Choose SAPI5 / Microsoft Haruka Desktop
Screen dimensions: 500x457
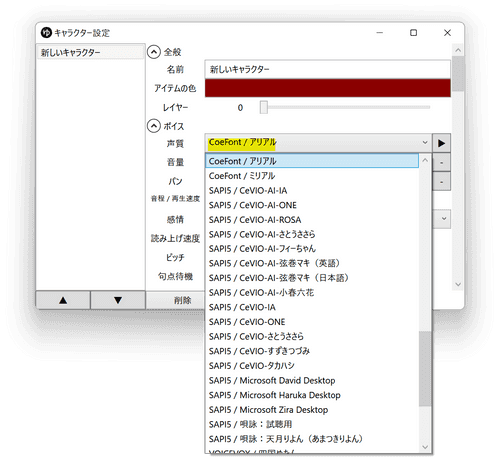point(312,395)
